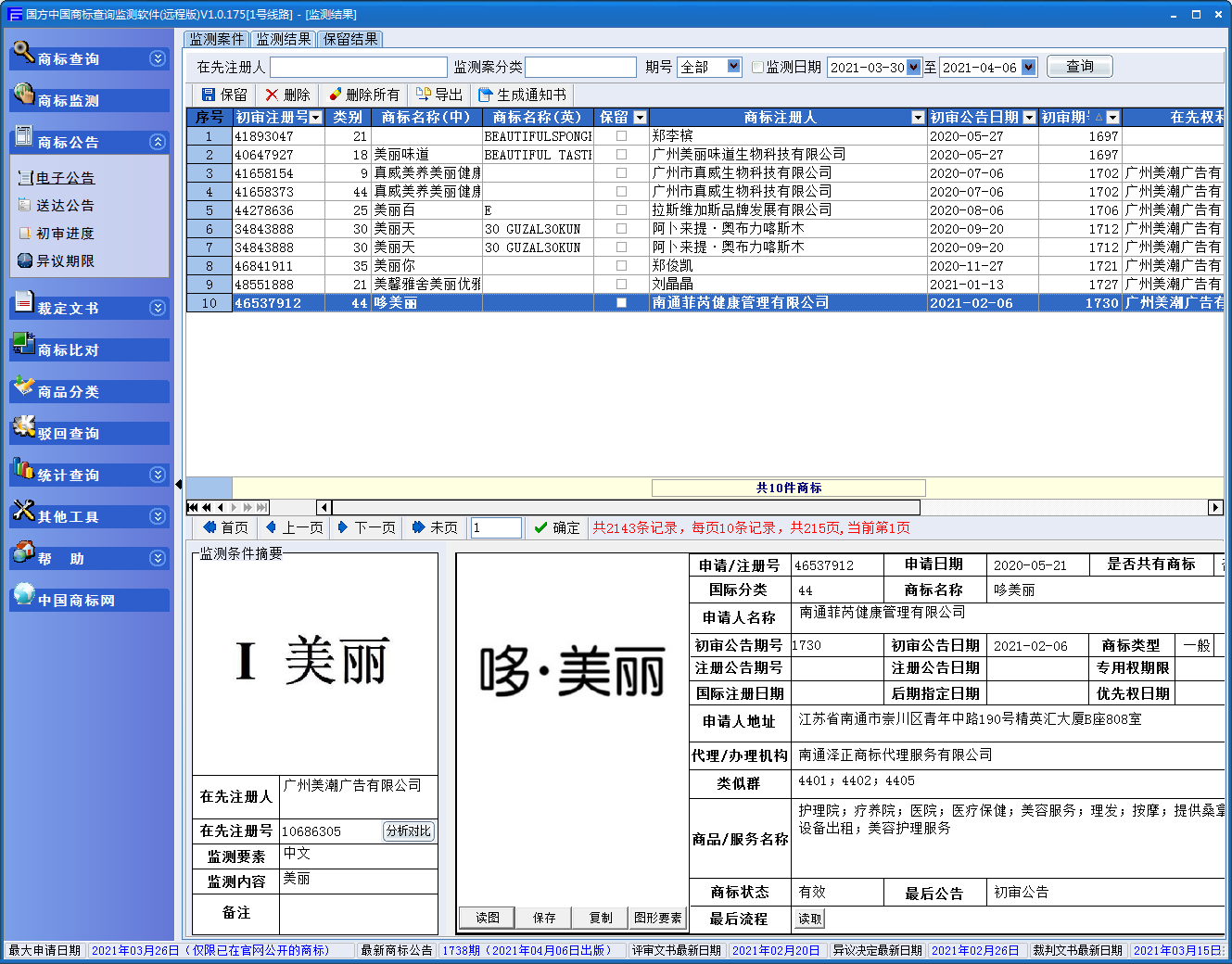This screenshot has width=1232, height=964.
Task: Click the 保留 save icon in toolbar
Action: 209,95
